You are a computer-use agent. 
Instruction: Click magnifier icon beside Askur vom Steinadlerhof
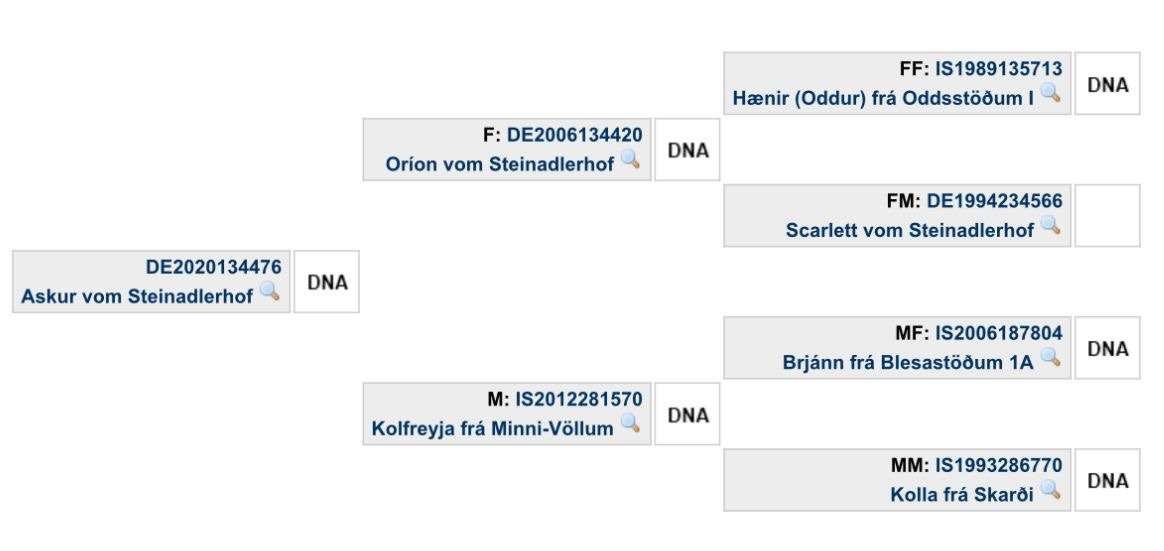(269, 292)
